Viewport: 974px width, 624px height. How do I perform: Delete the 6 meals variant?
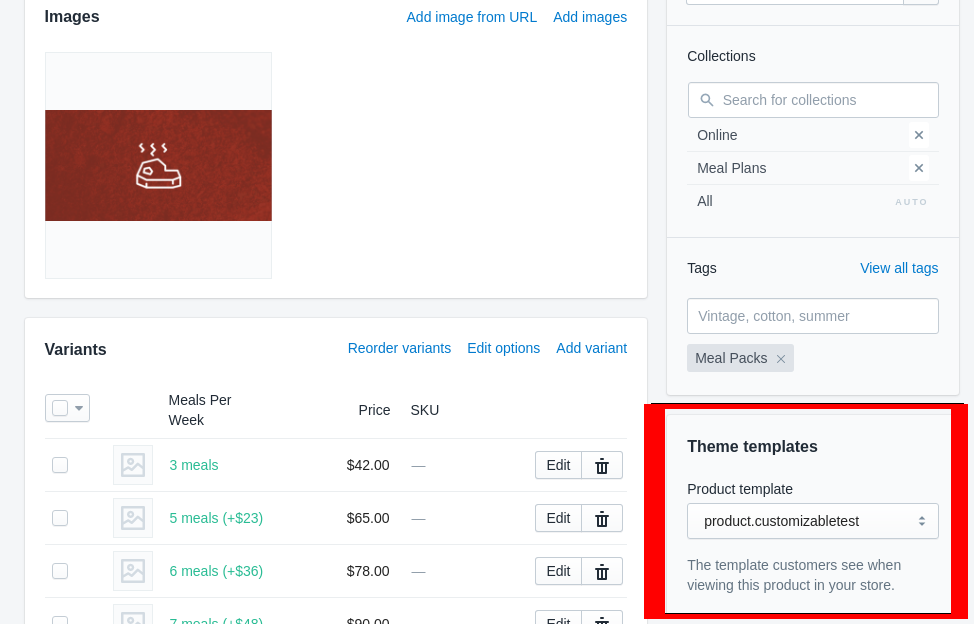pos(601,571)
